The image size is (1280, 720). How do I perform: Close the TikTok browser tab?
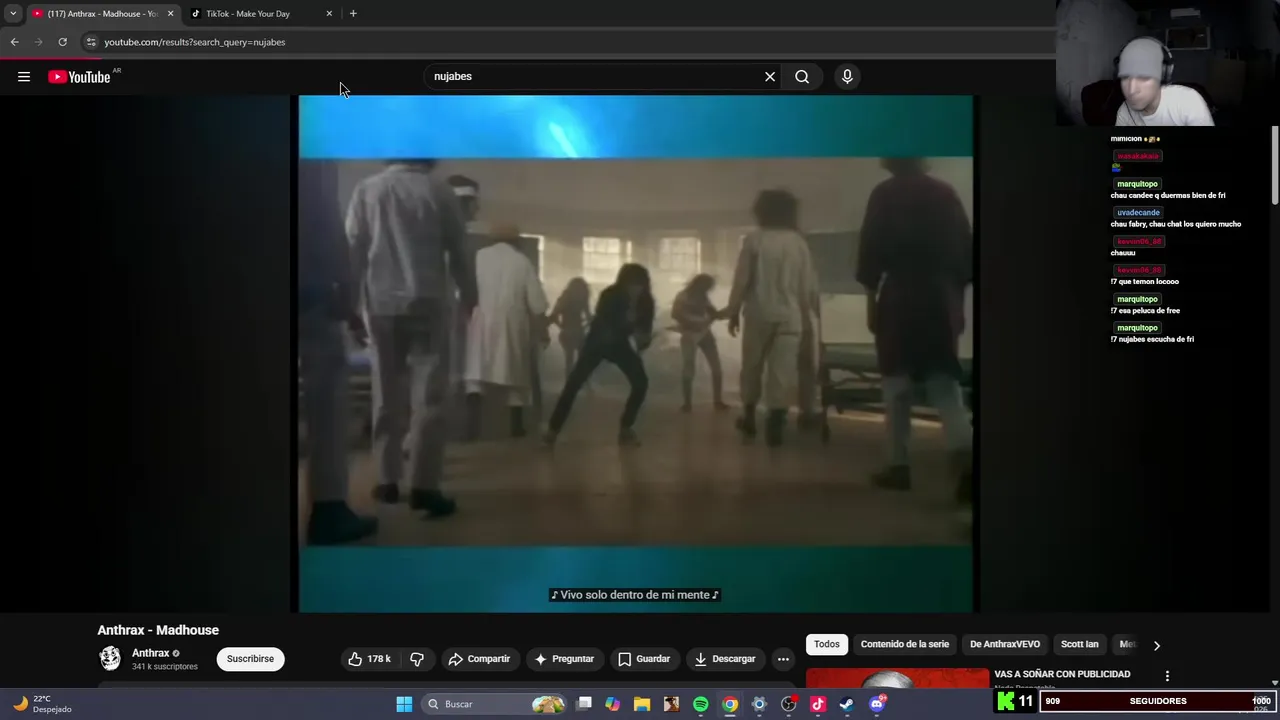[x=329, y=14]
